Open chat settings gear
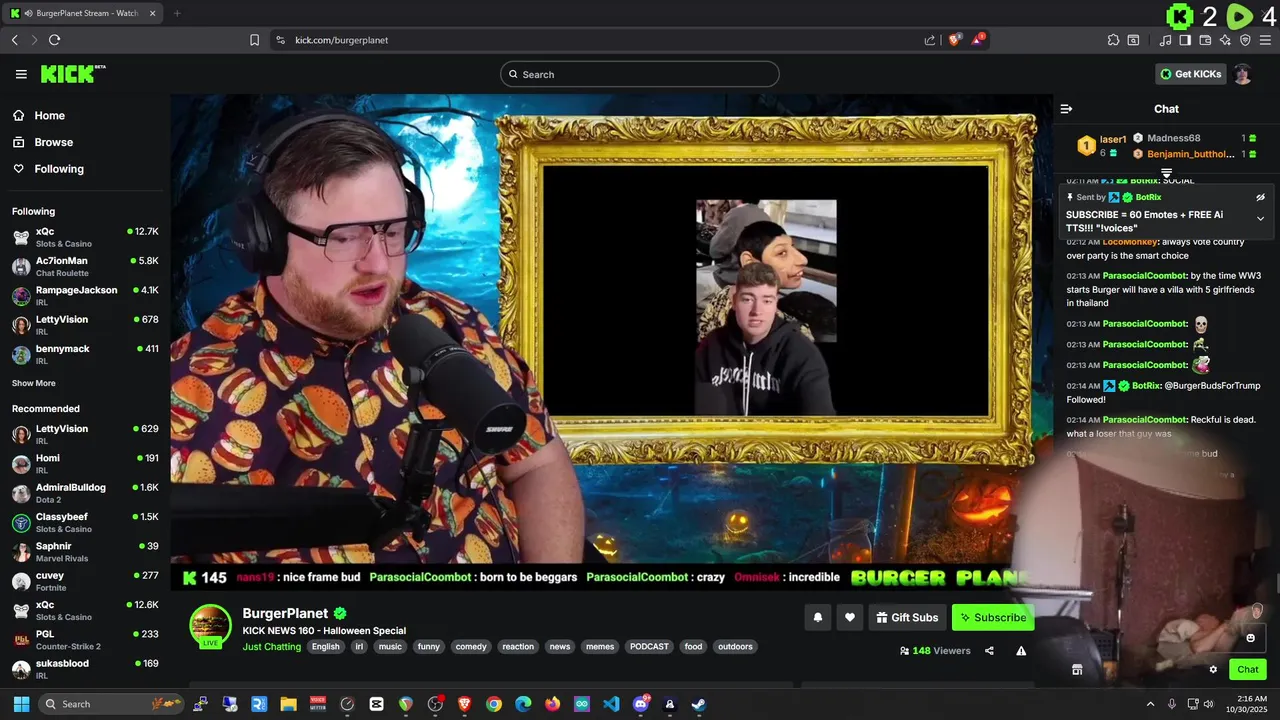This screenshot has width=1280, height=720. coord(1213,670)
